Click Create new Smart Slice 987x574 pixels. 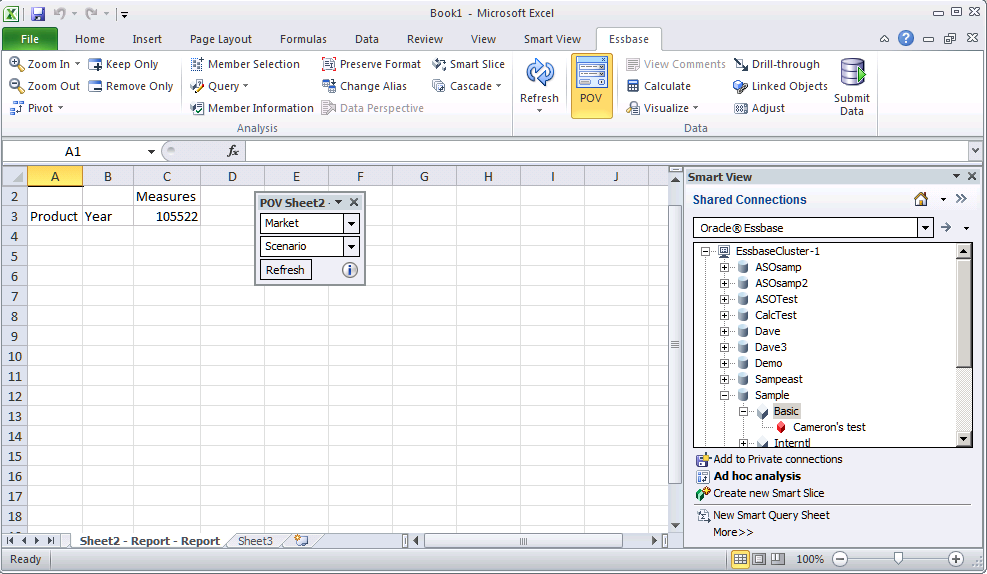pyautogui.click(x=760, y=493)
